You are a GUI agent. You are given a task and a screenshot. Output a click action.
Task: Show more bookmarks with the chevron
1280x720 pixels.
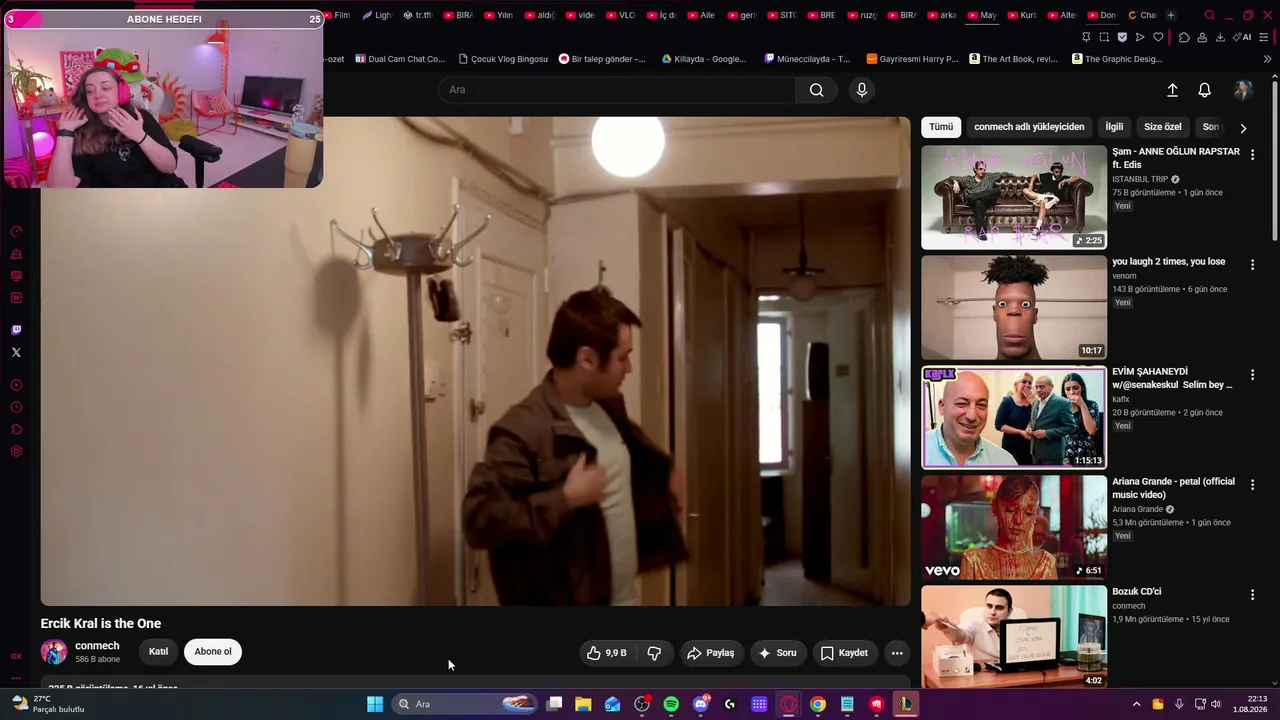[1267, 59]
